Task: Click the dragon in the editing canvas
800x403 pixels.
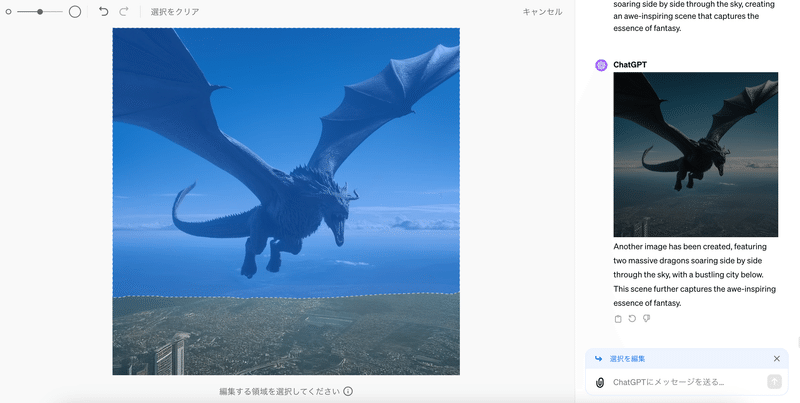Action: (286, 153)
